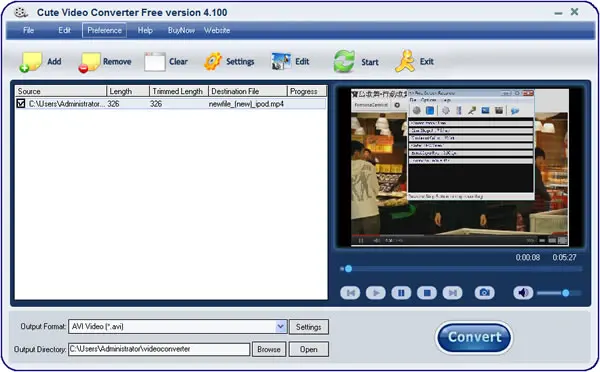This screenshot has height=372, width=600.
Task: Open the BuyNow menu
Action: (181, 30)
